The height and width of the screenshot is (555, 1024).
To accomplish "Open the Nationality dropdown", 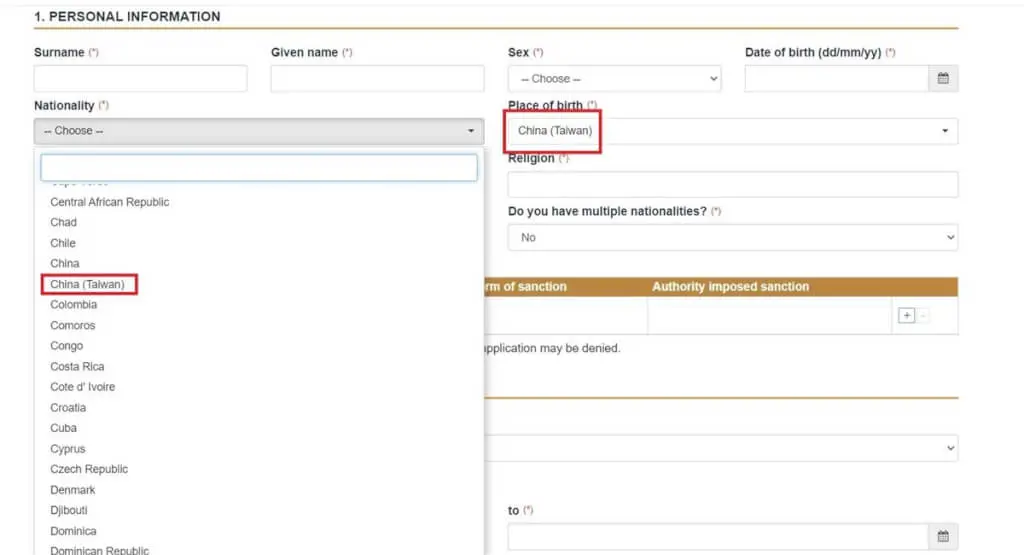I will pos(259,131).
